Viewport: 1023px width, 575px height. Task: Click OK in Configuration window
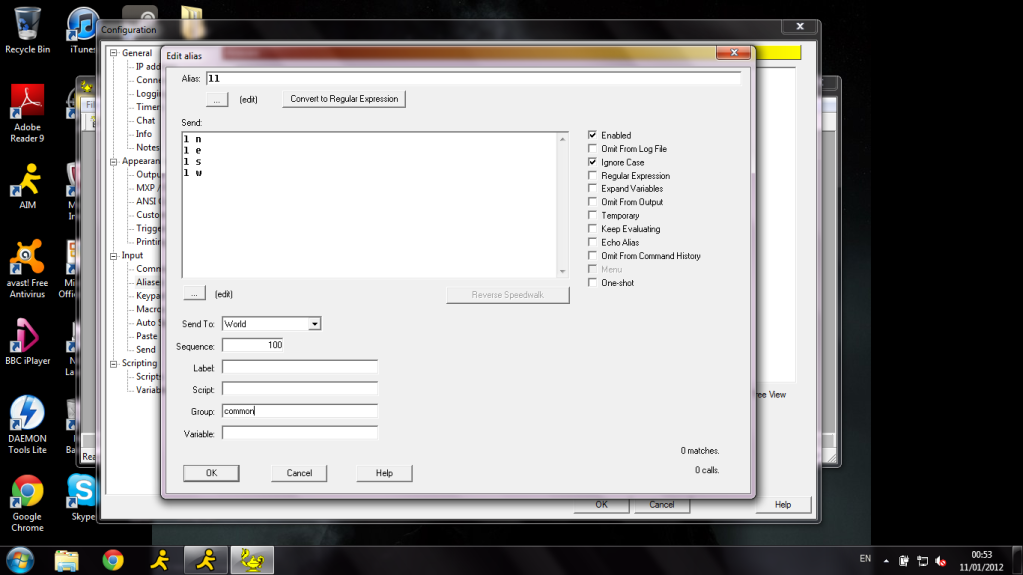pyautogui.click(x=602, y=505)
